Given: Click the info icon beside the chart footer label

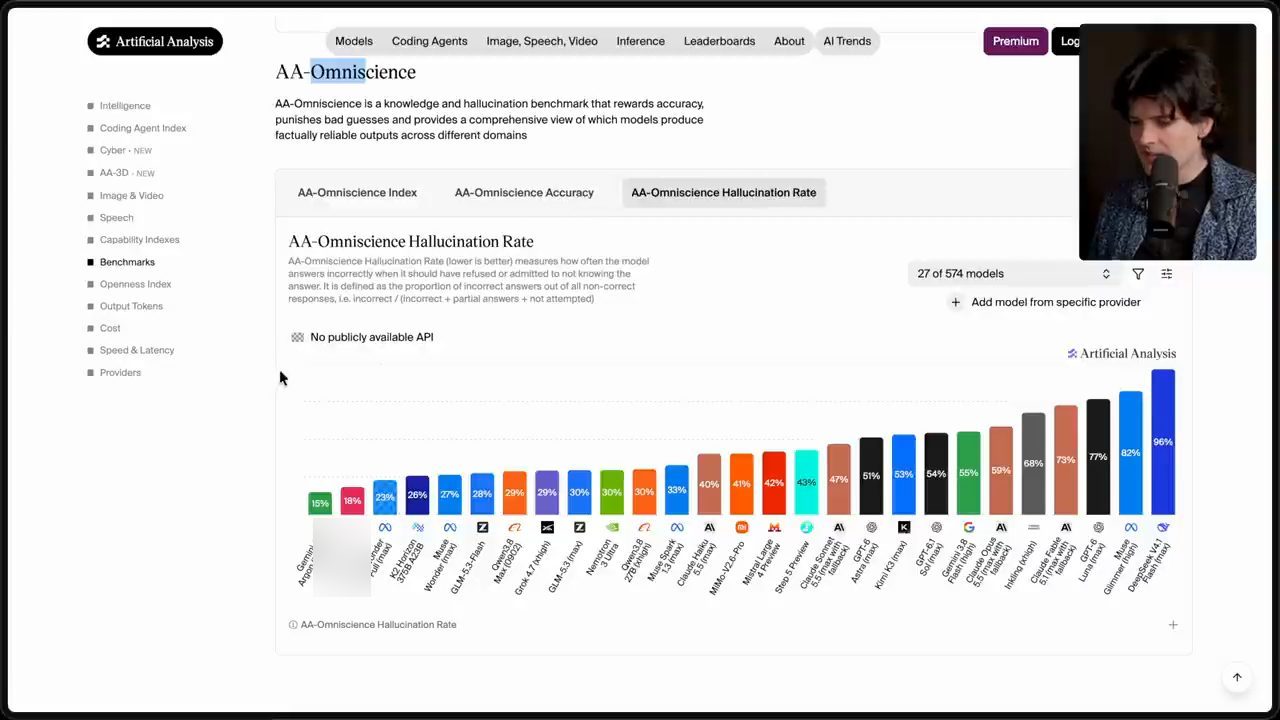Looking at the screenshot, I should 293,625.
